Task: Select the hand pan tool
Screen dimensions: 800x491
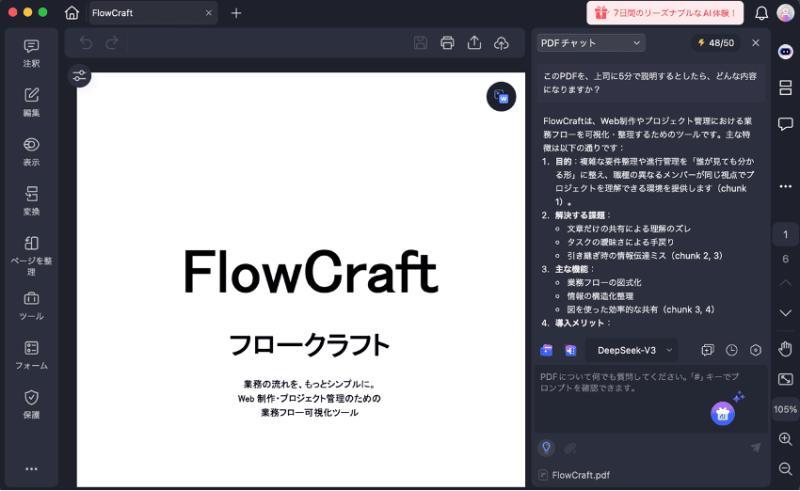Action: pos(785,349)
